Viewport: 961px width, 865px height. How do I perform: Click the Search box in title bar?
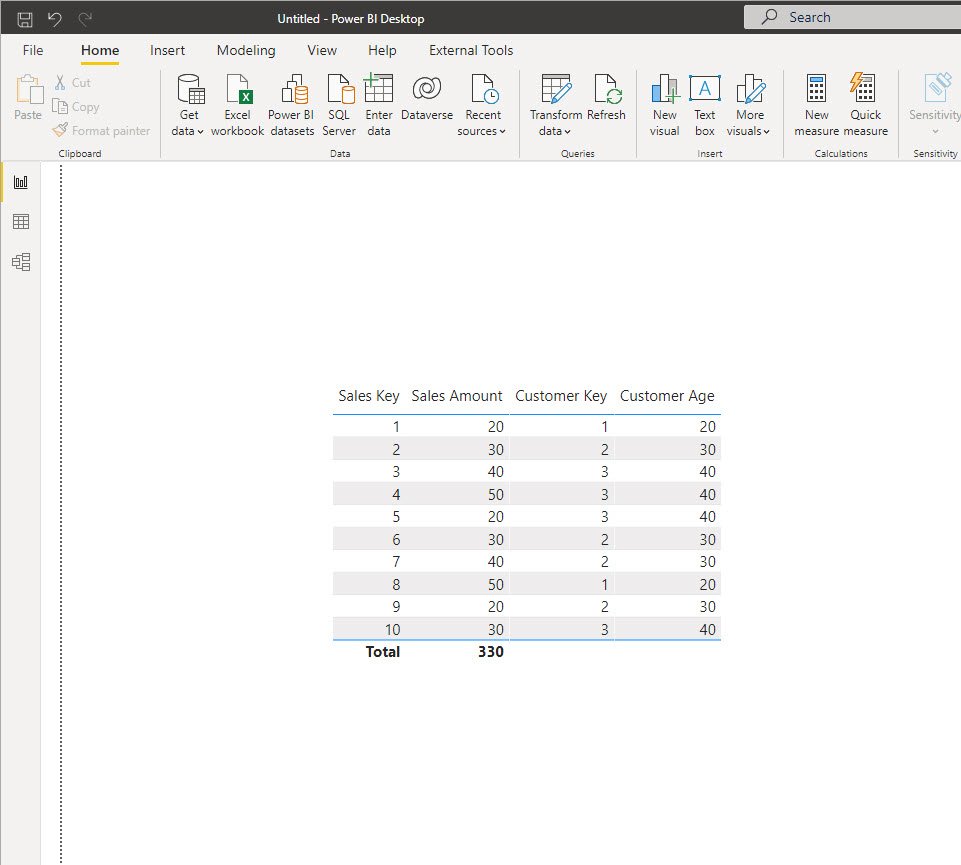pyautogui.click(x=853, y=17)
